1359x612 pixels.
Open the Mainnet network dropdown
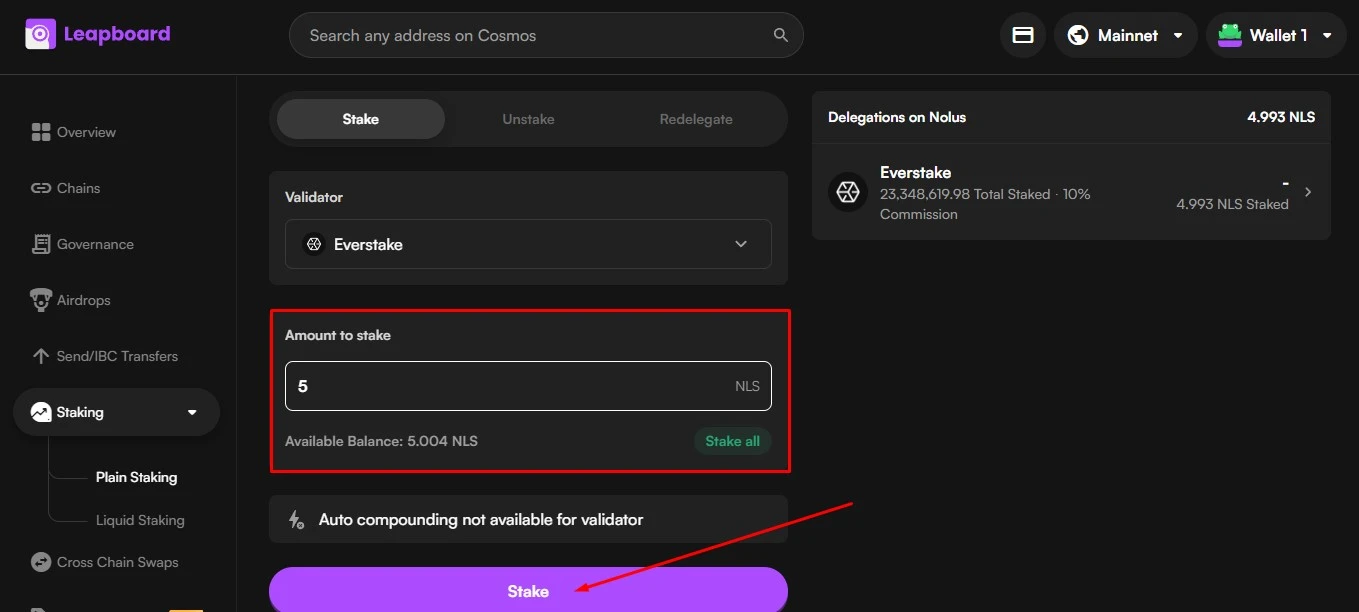pyautogui.click(x=1125, y=35)
